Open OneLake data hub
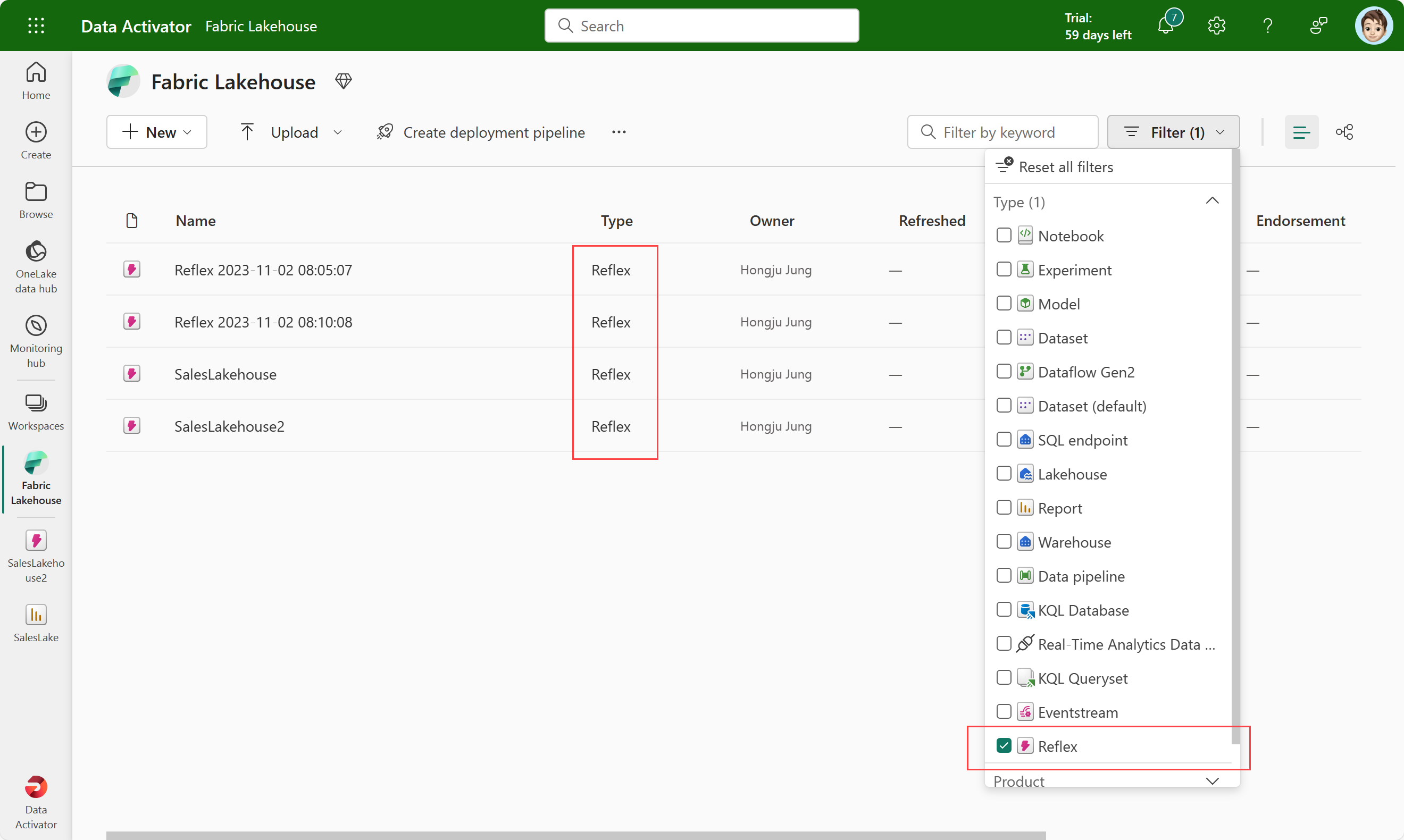This screenshot has height=840, width=1404. tap(36, 267)
